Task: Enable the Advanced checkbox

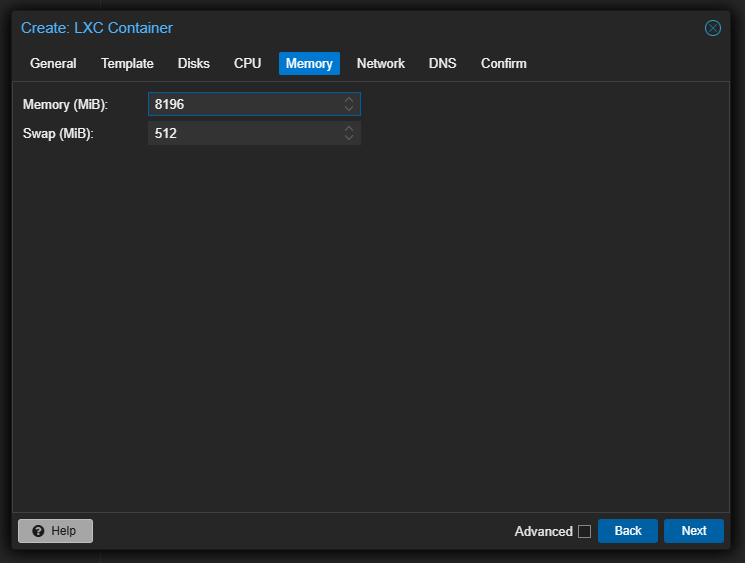Action: pyautogui.click(x=584, y=532)
